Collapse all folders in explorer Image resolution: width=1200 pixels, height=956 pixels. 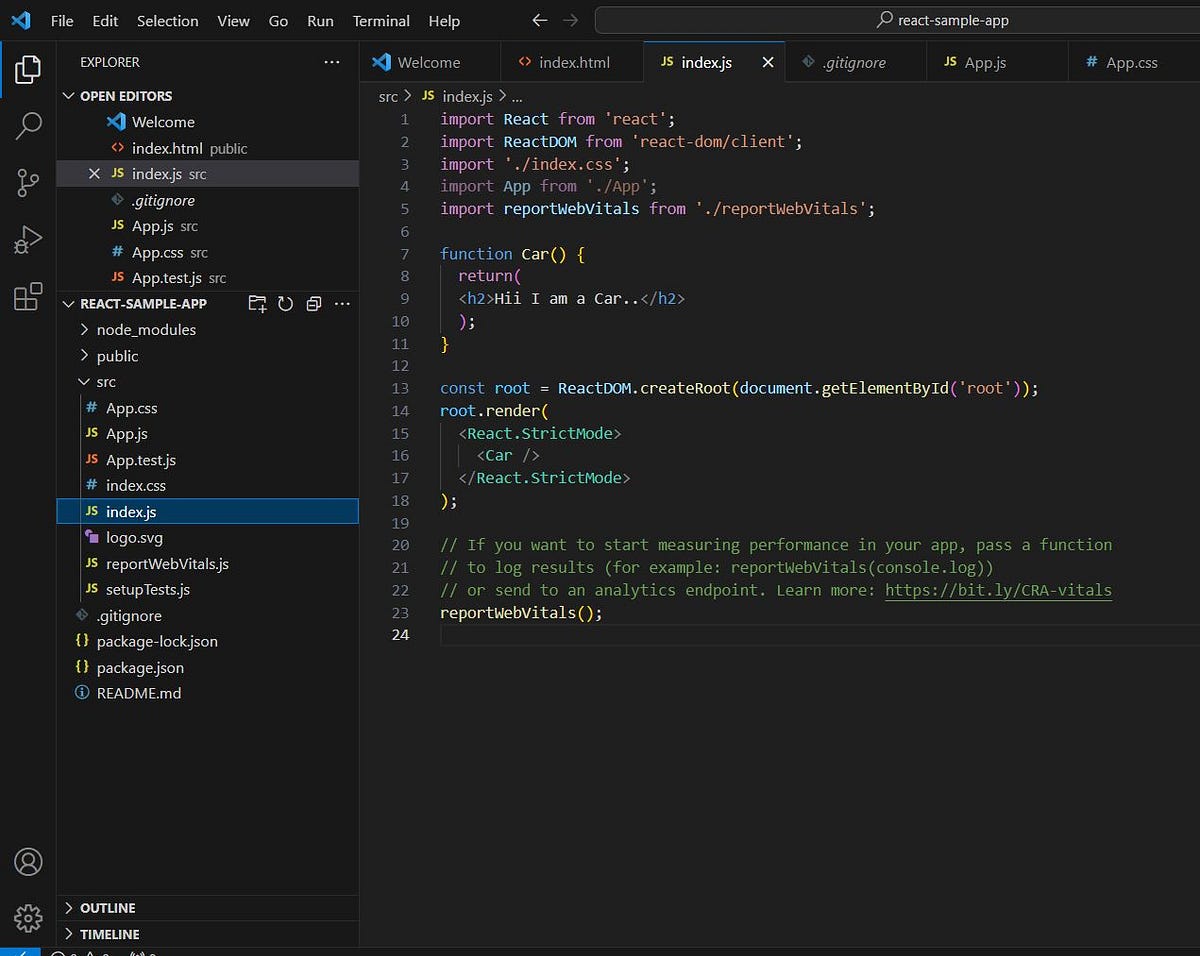click(x=314, y=304)
